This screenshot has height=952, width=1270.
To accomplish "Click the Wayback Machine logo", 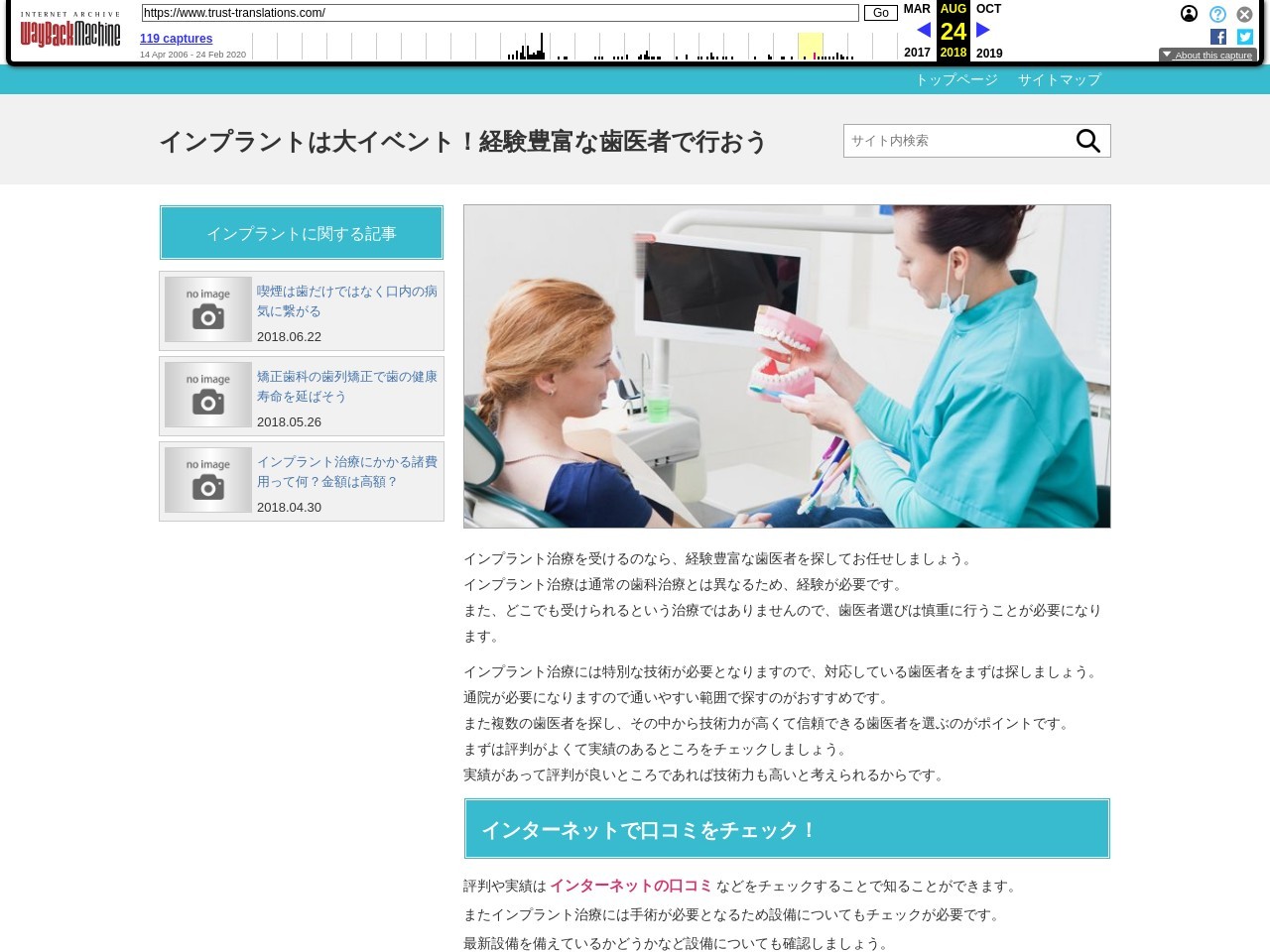I will (70, 31).
